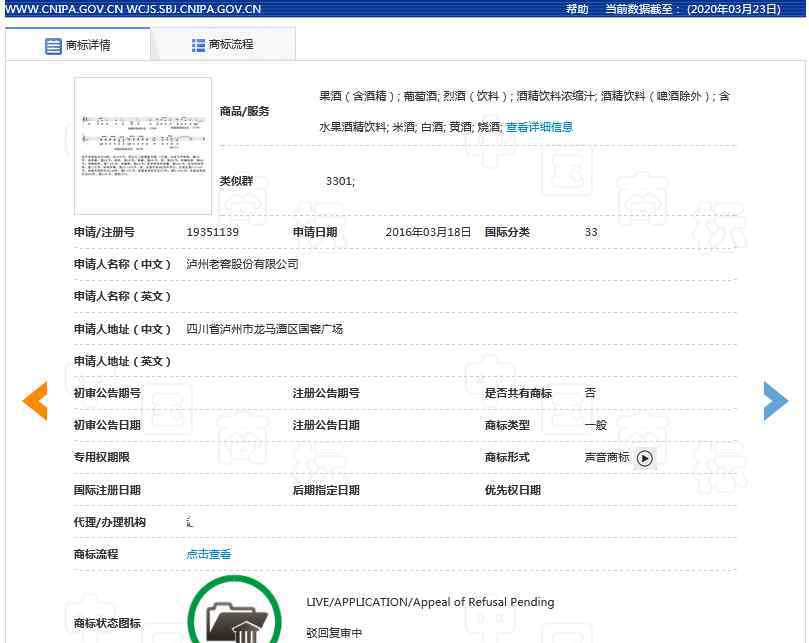
Task: Go to next trademark with blue arrow
Action: (x=775, y=401)
